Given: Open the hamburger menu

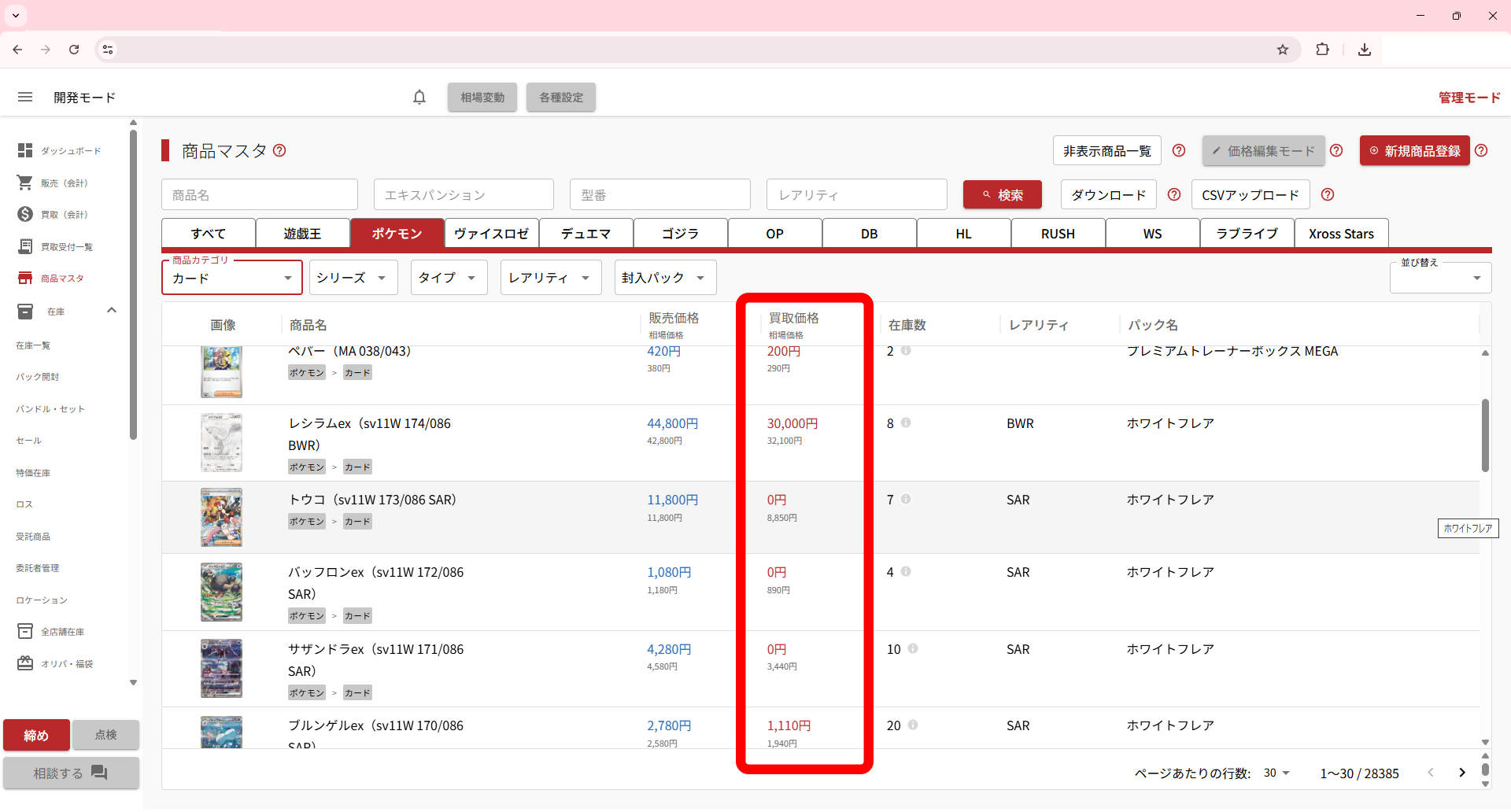Looking at the screenshot, I should (25, 97).
